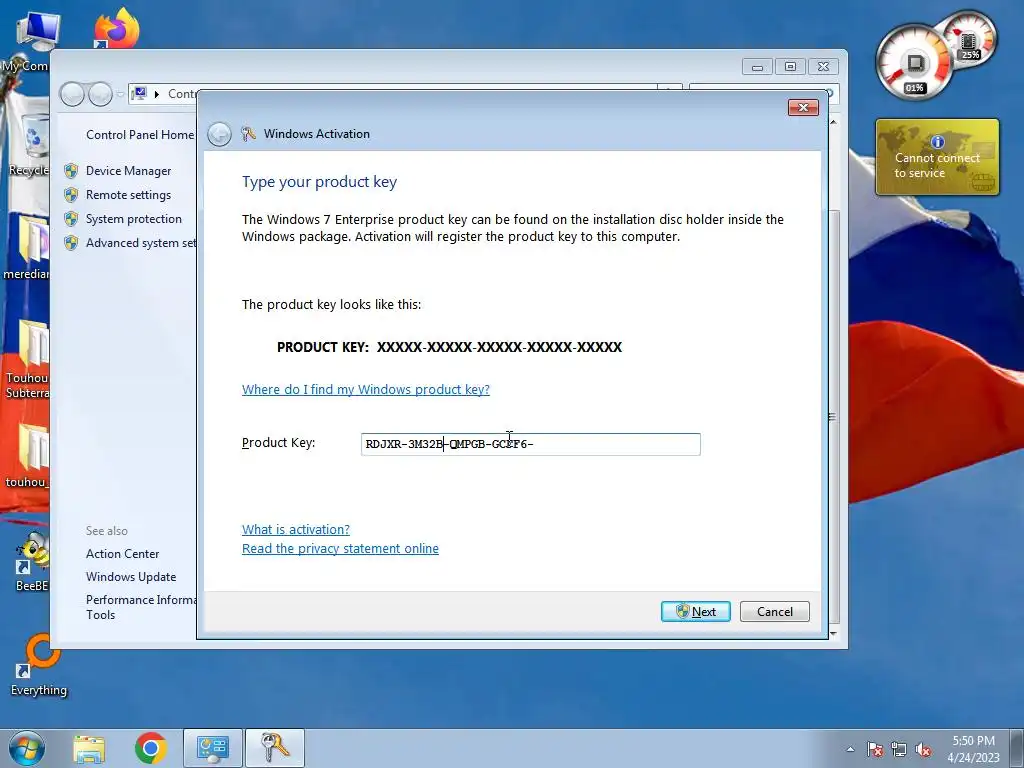Click the muted volume tray icon

[x=923, y=749]
